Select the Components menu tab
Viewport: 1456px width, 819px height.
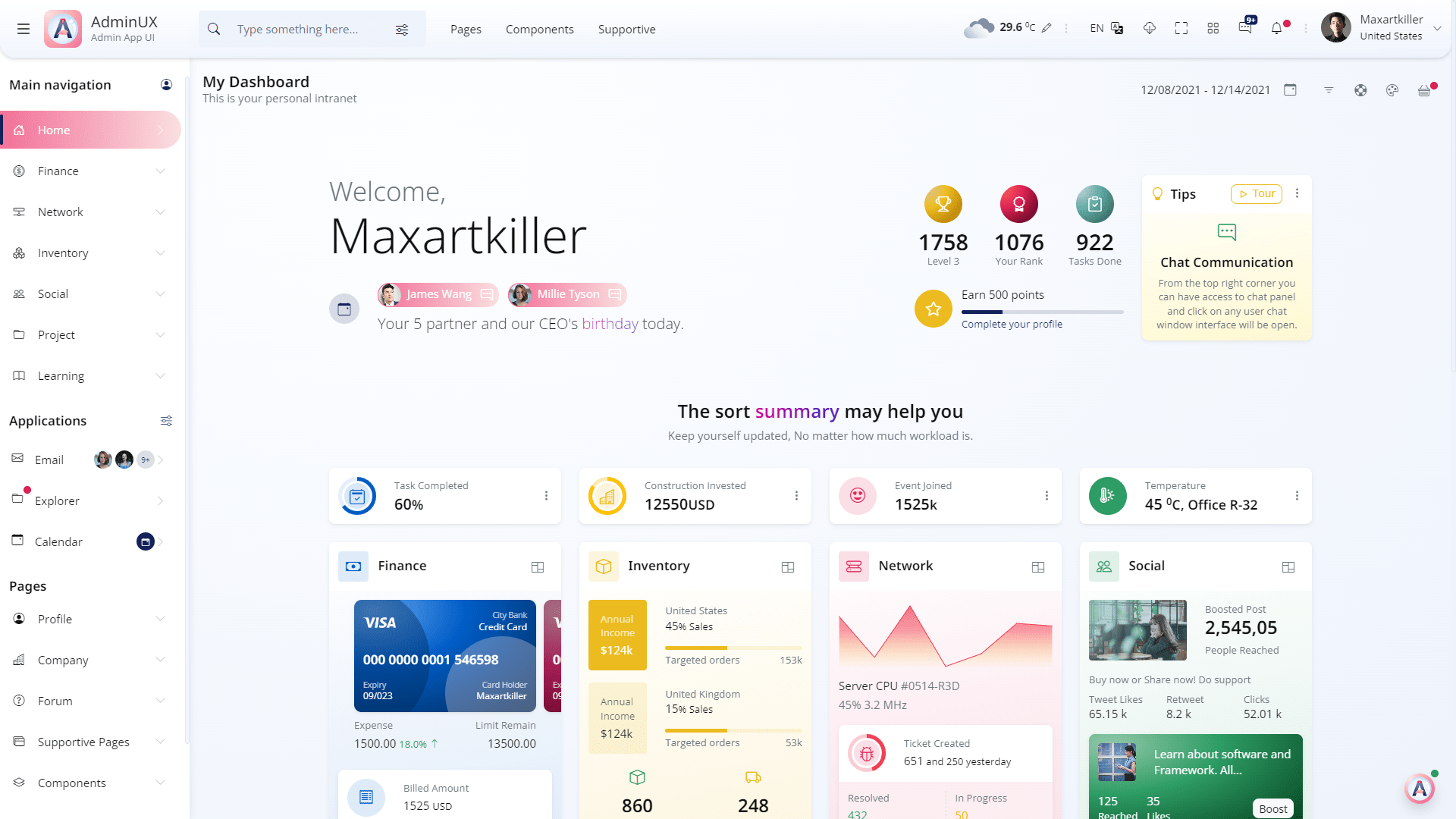coord(540,29)
